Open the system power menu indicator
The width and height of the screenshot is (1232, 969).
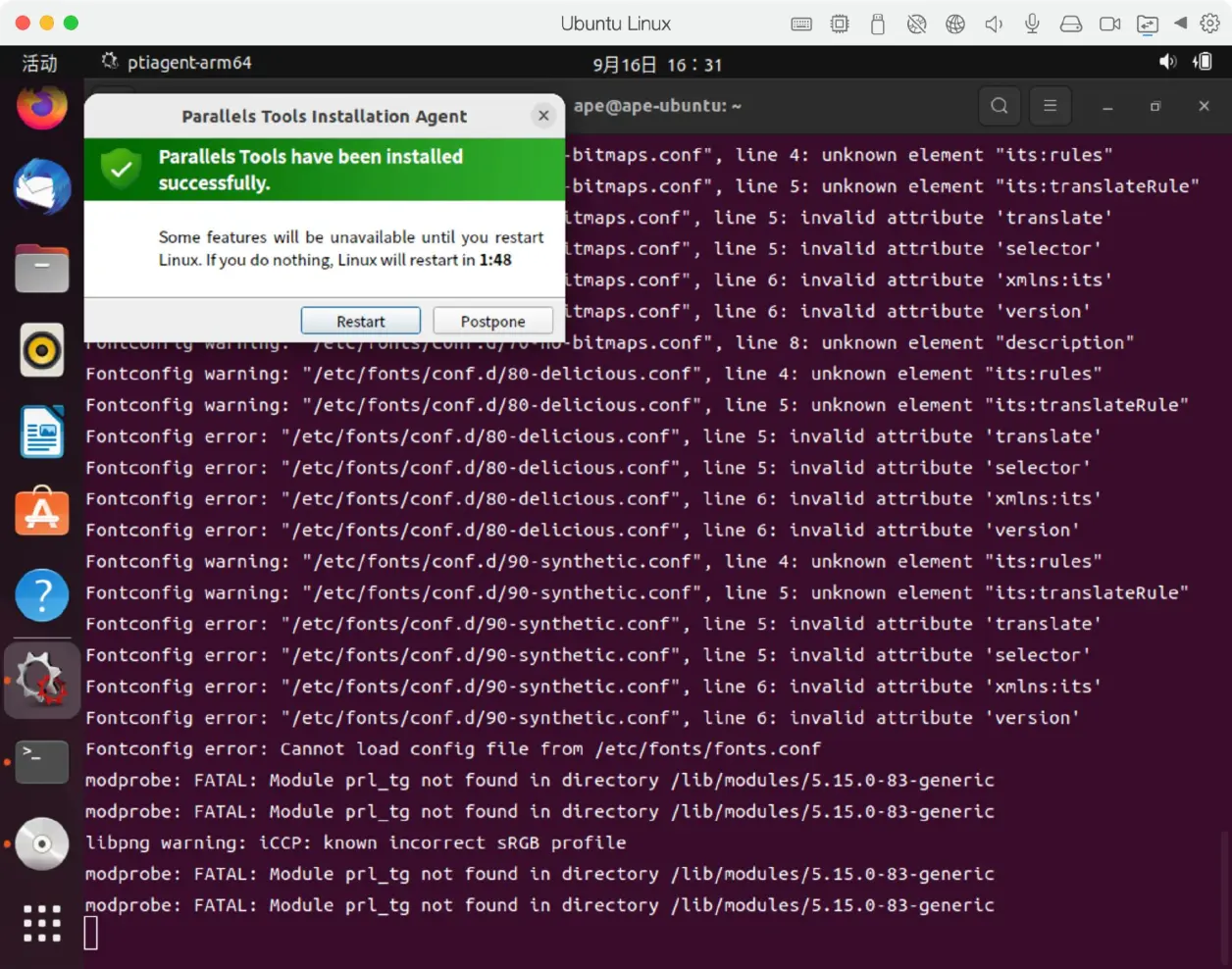pos(1203,62)
